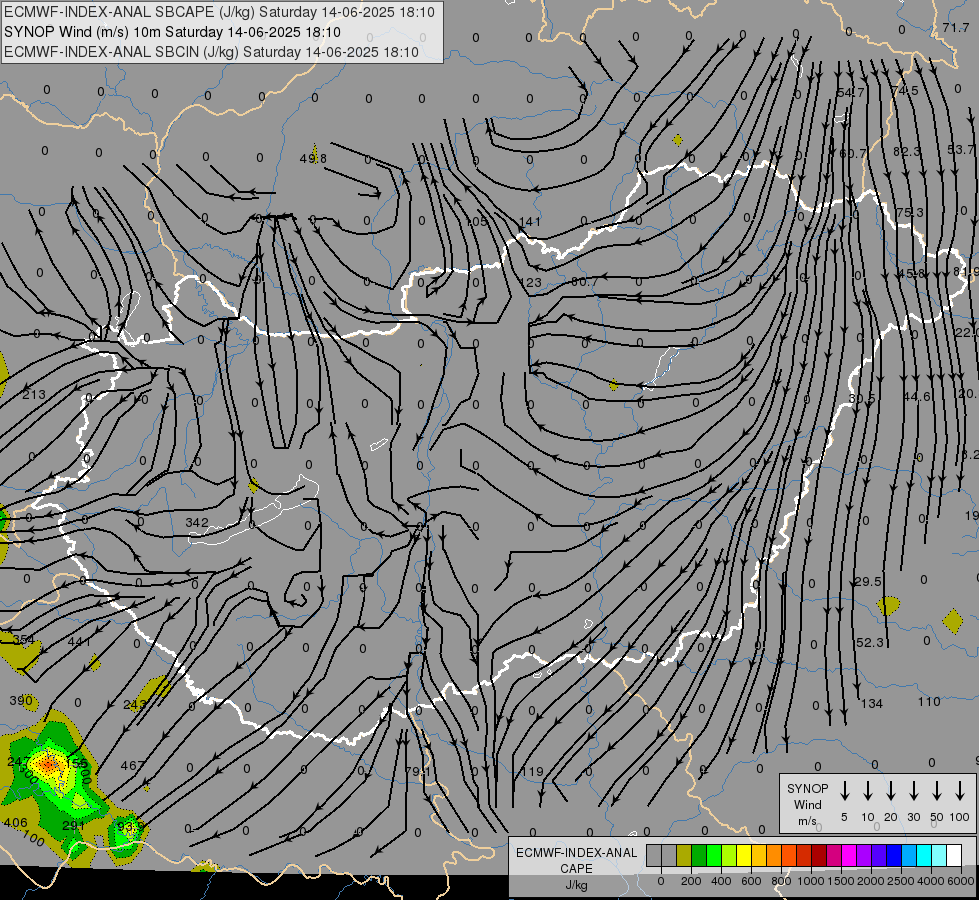Click the 44.6 CAPE value
The width and height of the screenshot is (979, 900).
pyautogui.click(x=917, y=397)
